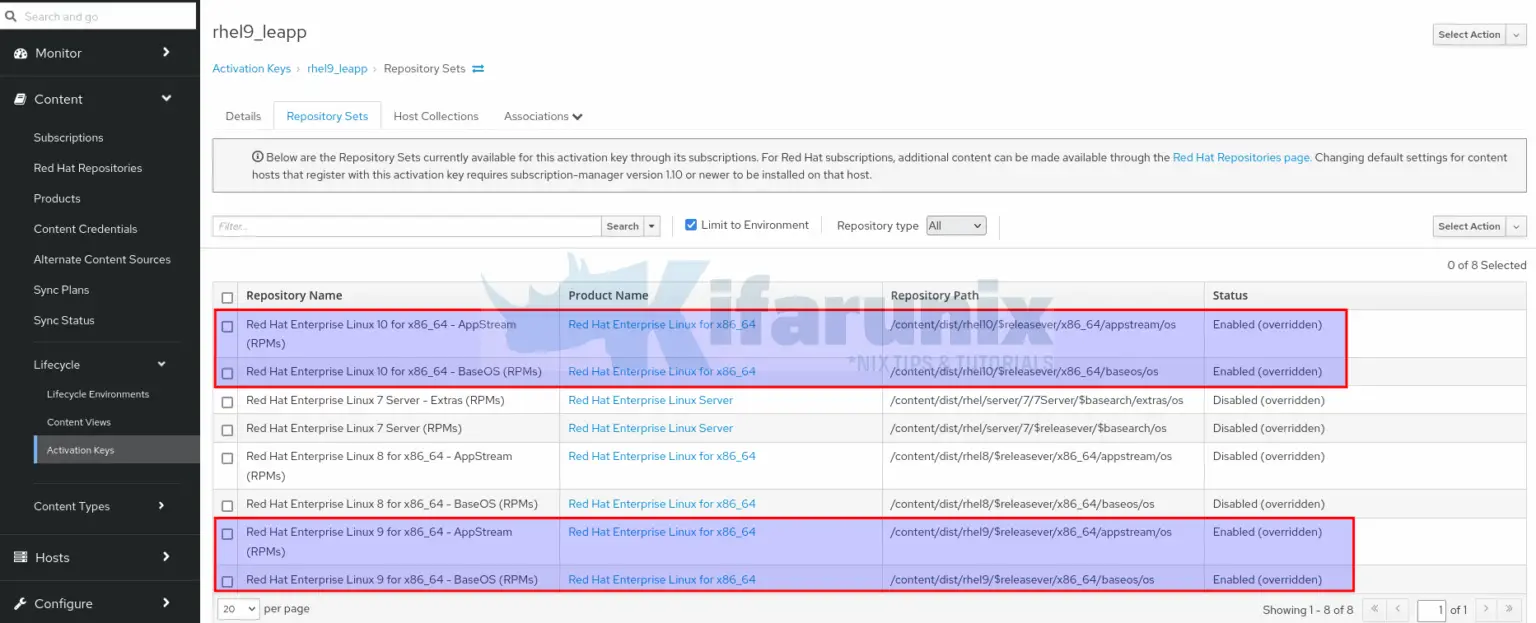Open the Red Hat Repositories page link
Image resolution: width=1536 pixels, height=623 pixels.
tap(1241, 157)
